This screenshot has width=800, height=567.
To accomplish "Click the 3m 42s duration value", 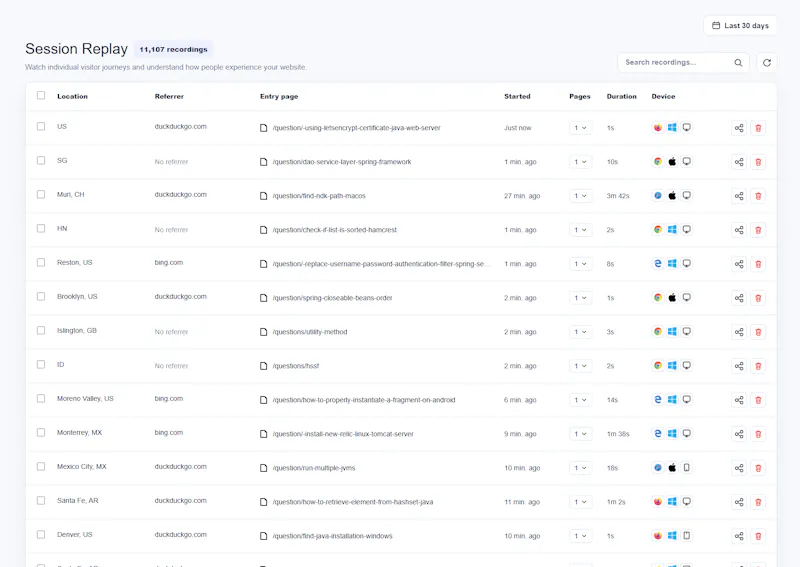I will coord(618,196).
